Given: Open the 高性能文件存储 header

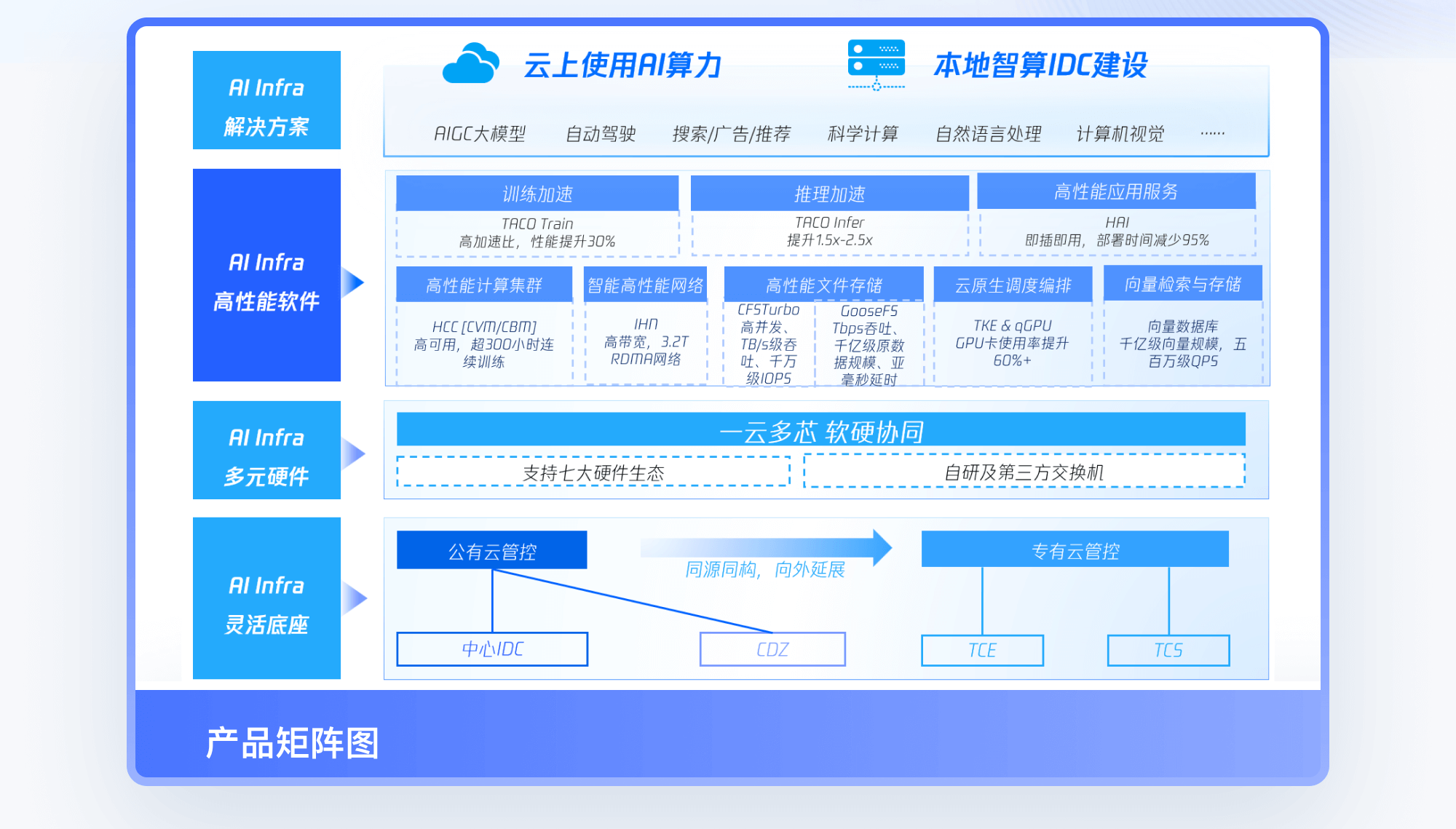Looking at the screenshot, I should (x=823, y=285).
